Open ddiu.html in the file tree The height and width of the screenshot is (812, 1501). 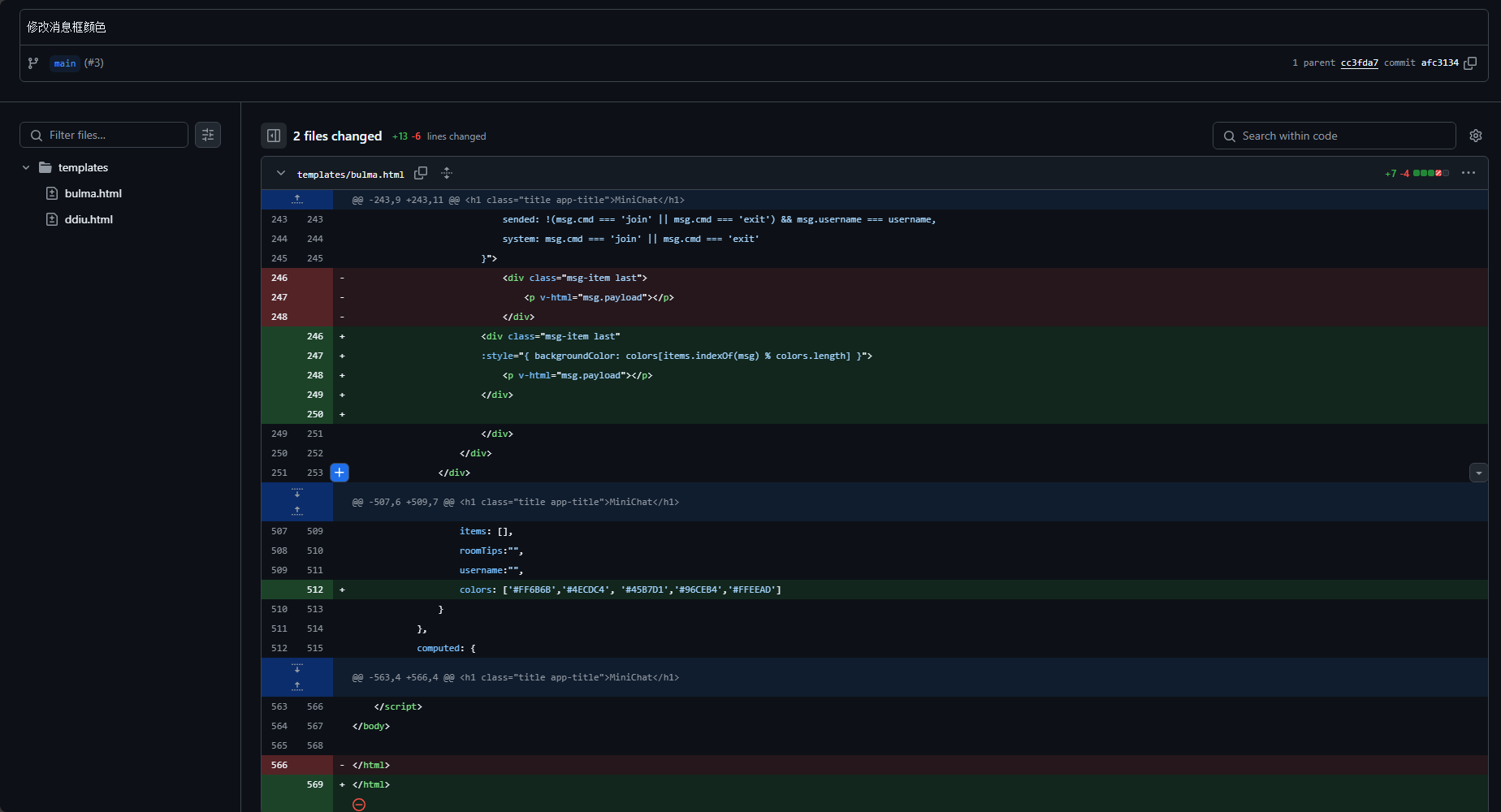point(89,219)
